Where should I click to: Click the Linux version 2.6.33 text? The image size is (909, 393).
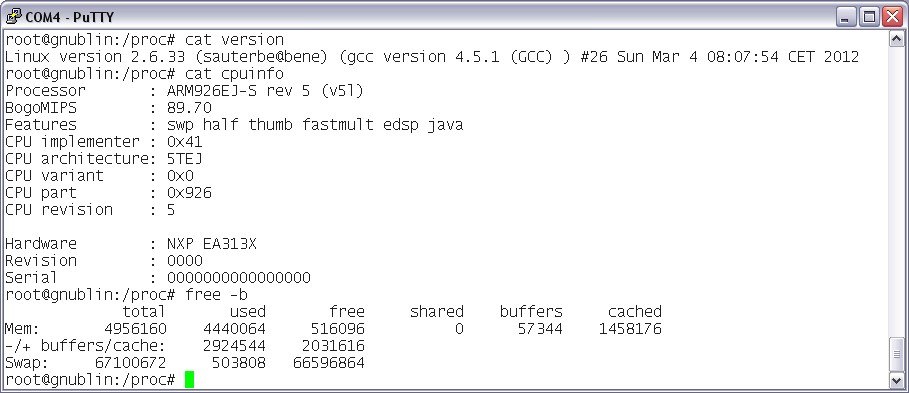point(95,57)
